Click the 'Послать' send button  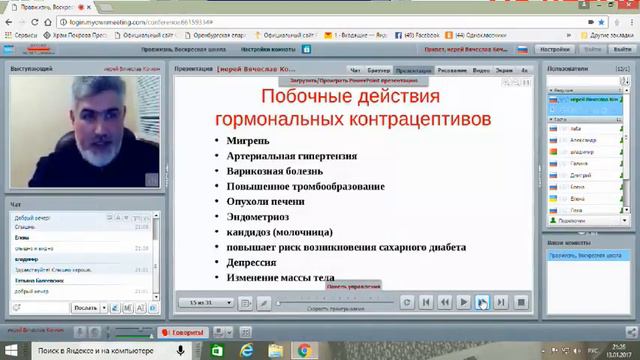[x=85, y=308]
